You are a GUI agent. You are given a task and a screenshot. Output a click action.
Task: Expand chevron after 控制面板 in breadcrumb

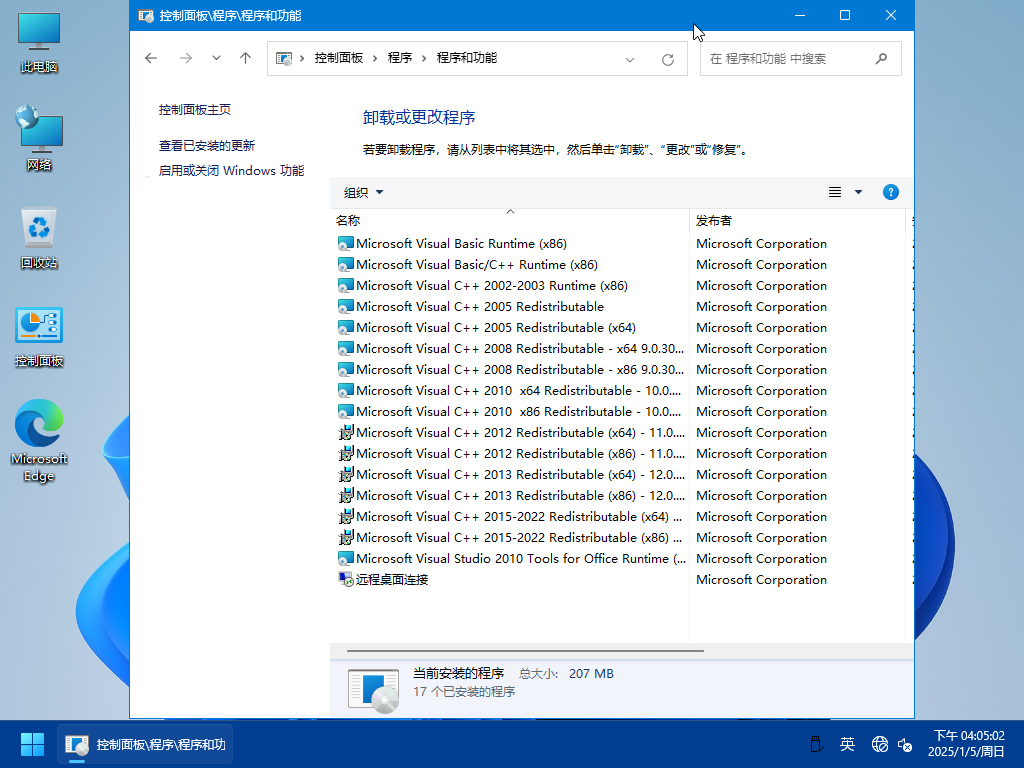pyautogui.click(x=375, y=58)
